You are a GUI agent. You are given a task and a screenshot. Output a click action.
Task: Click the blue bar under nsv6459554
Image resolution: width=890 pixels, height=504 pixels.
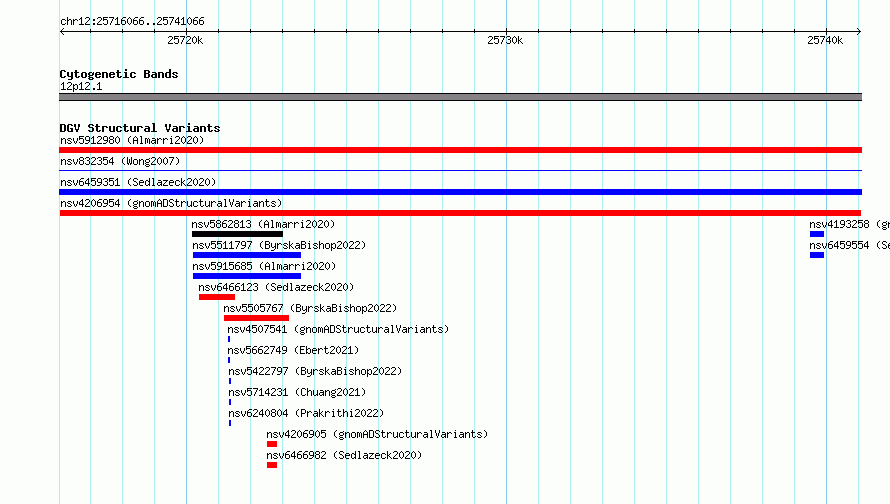coord(817,255)
